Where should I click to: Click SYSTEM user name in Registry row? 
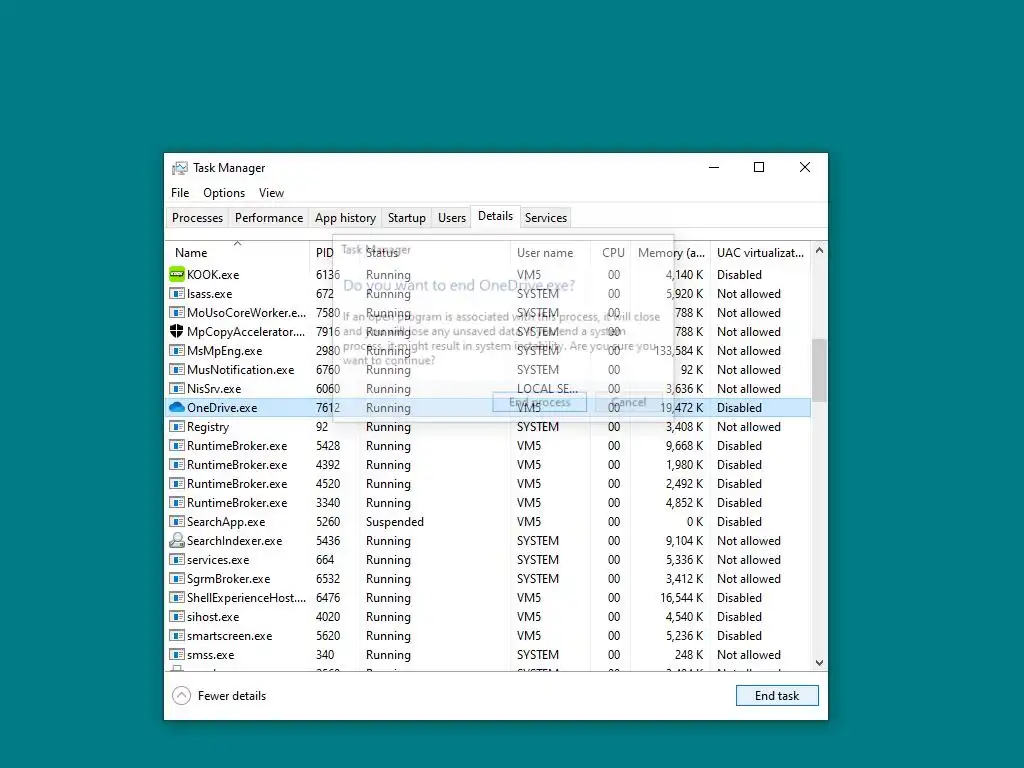537,426
